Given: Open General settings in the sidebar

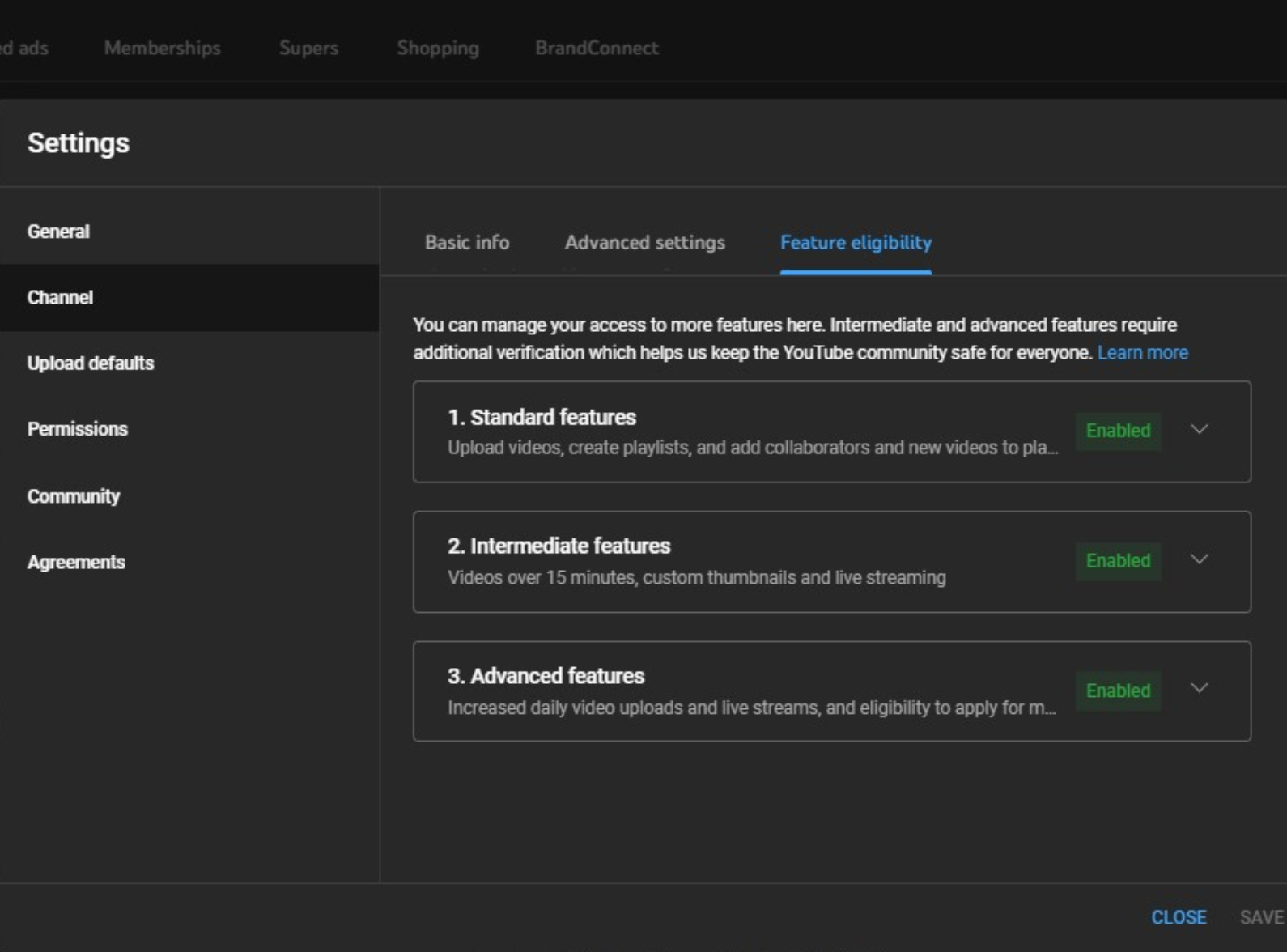Looking at the screenshot, I should point(58,232).
